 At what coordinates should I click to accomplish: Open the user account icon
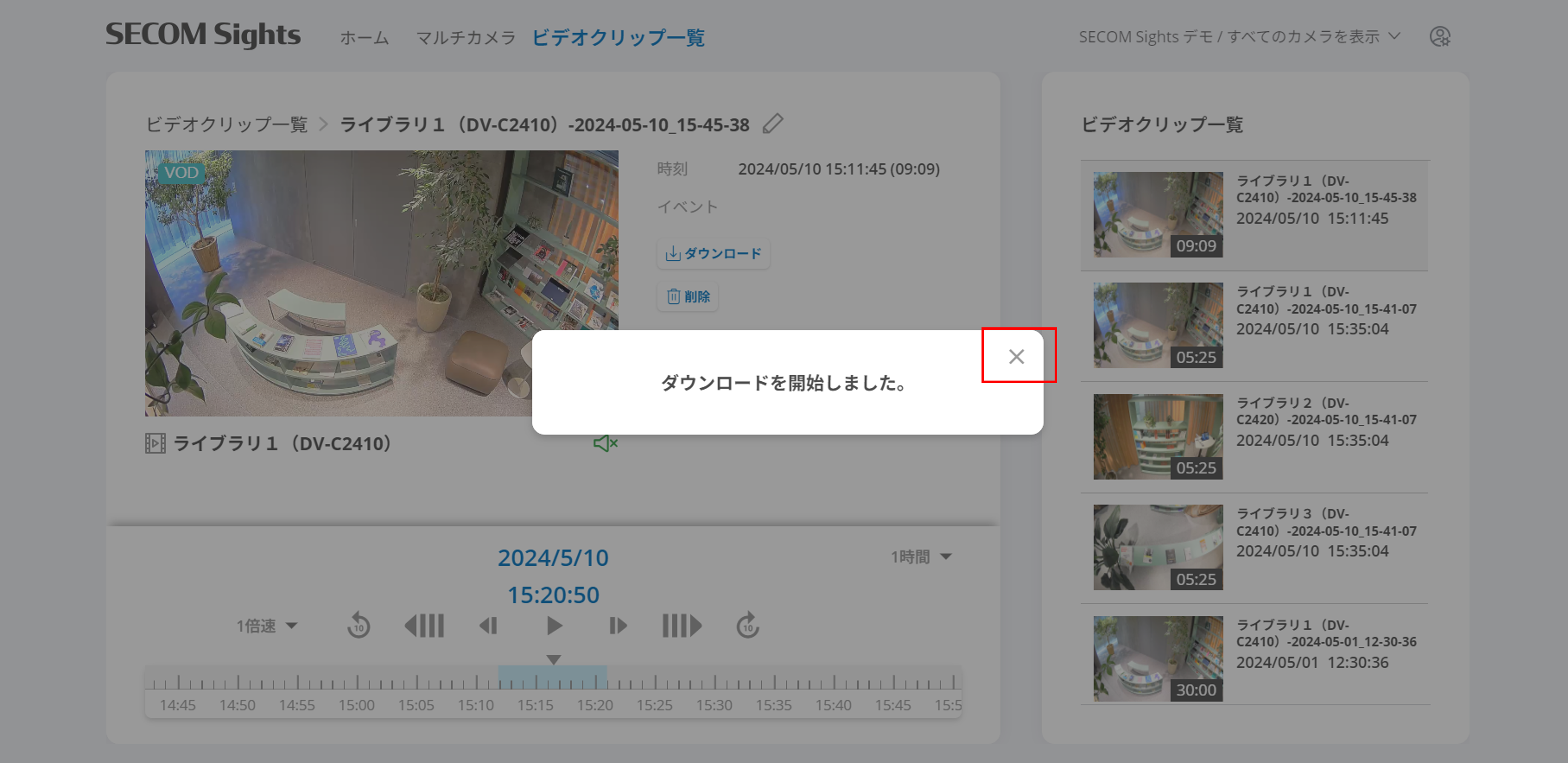pyautogui.click(x=1439, y=37)
